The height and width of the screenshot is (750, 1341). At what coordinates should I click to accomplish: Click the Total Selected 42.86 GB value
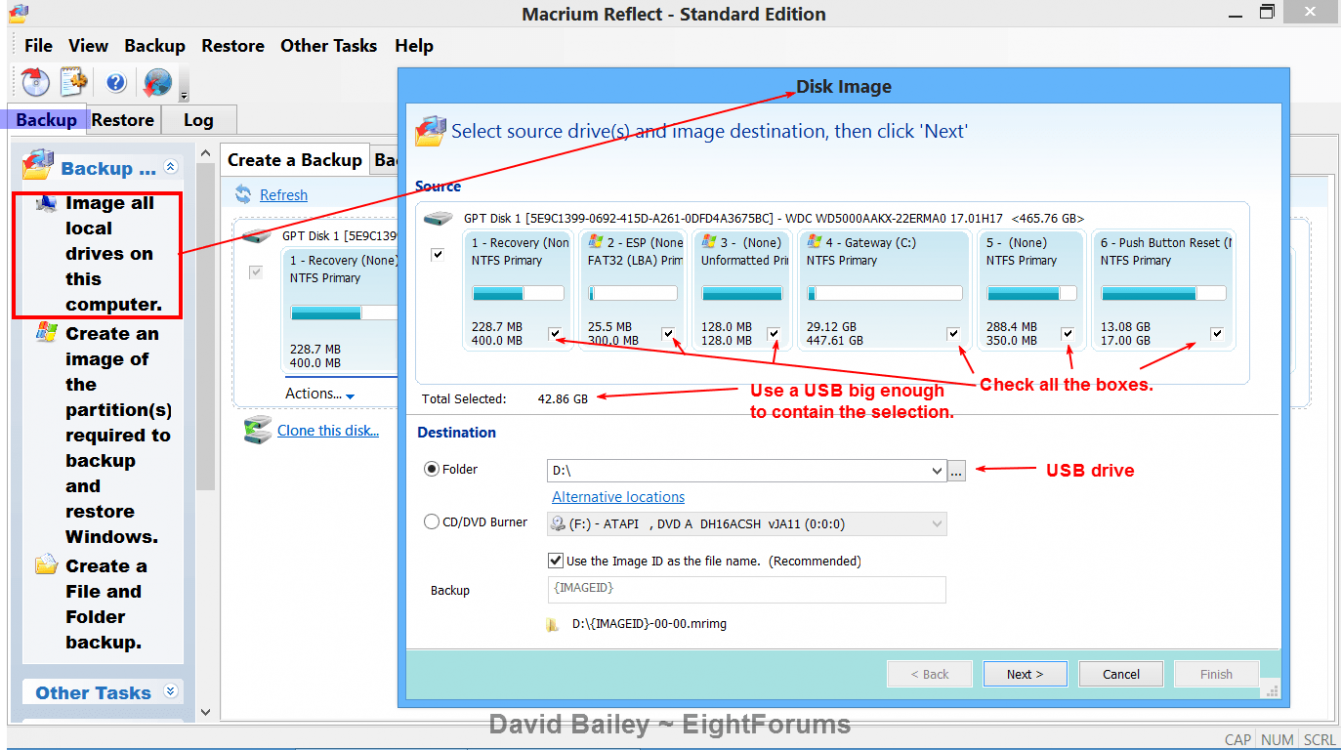coord(563,399)
